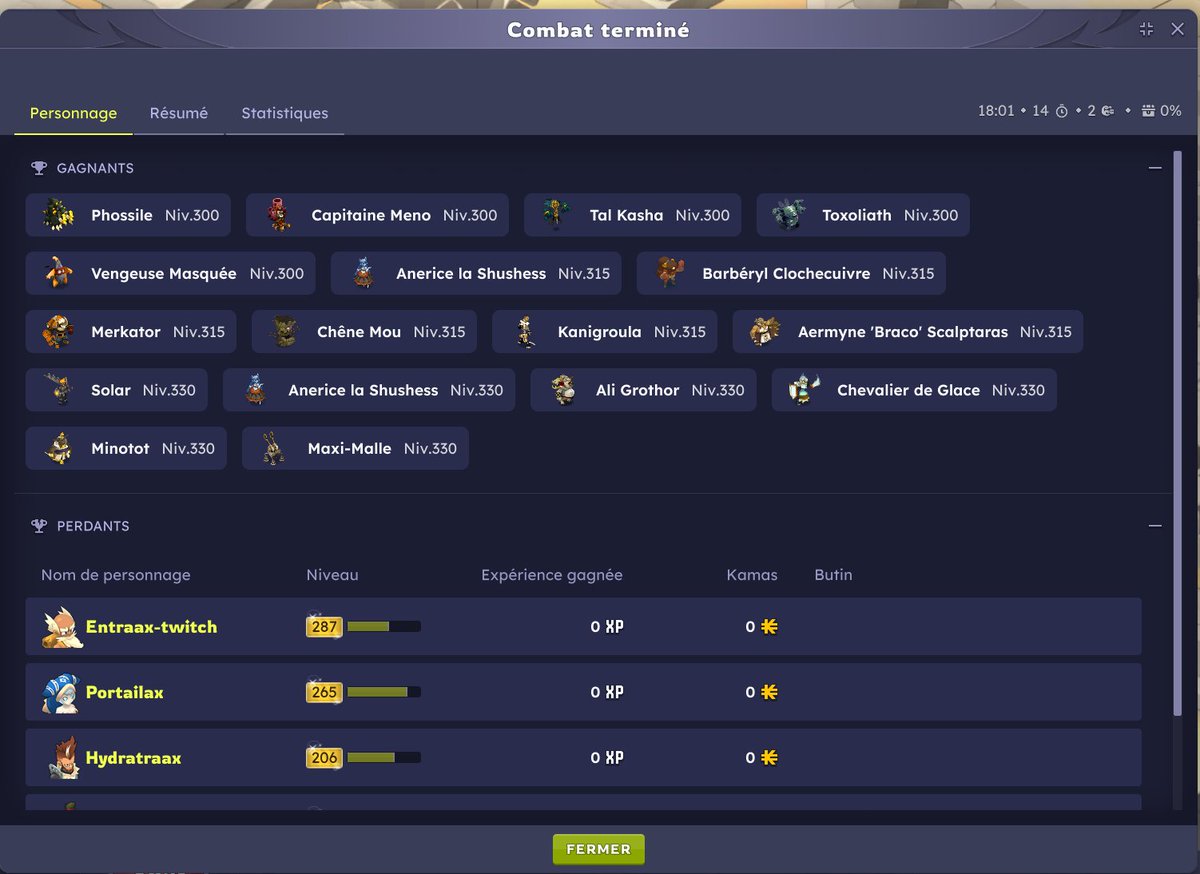This screenshot has height=874, width=1200.
Task: Click Hydratraax 0 XP value
Action: (607, 758)
